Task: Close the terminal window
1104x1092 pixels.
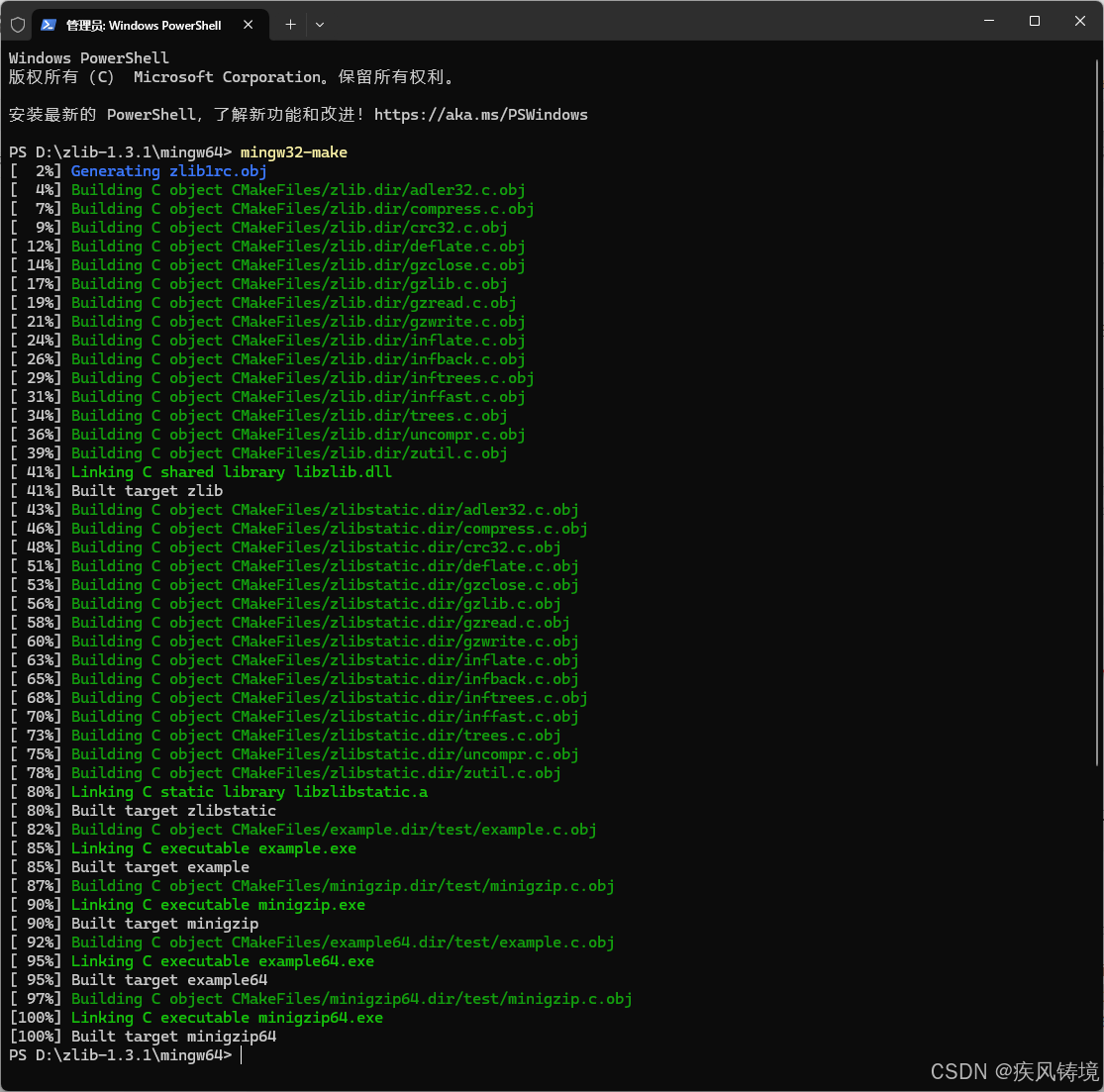Action: pos(1079,21)
